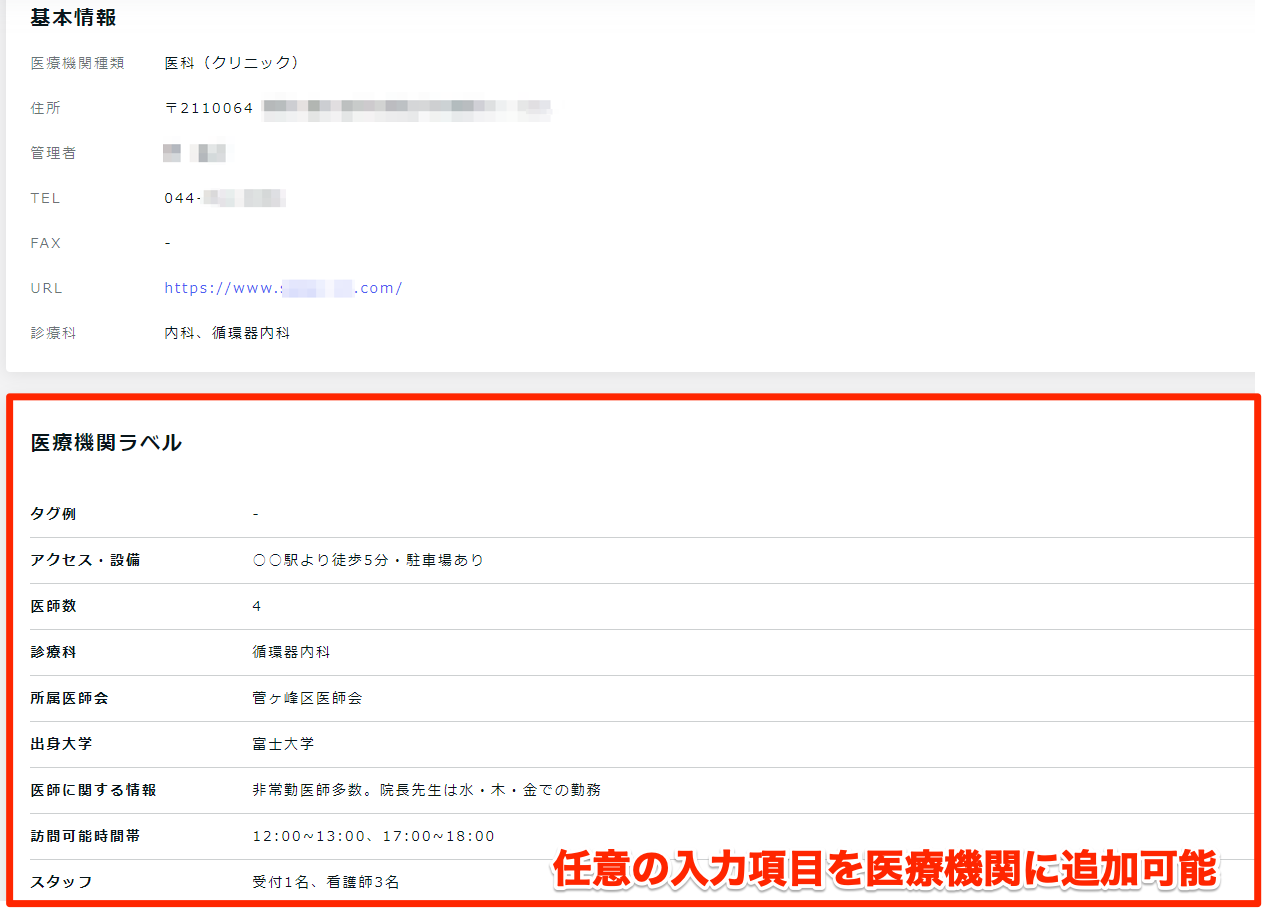Viewport: 1262px width, 908px height.
Task: Click the 医師に関する情報 row label
Action: click(x=93, y=790)
